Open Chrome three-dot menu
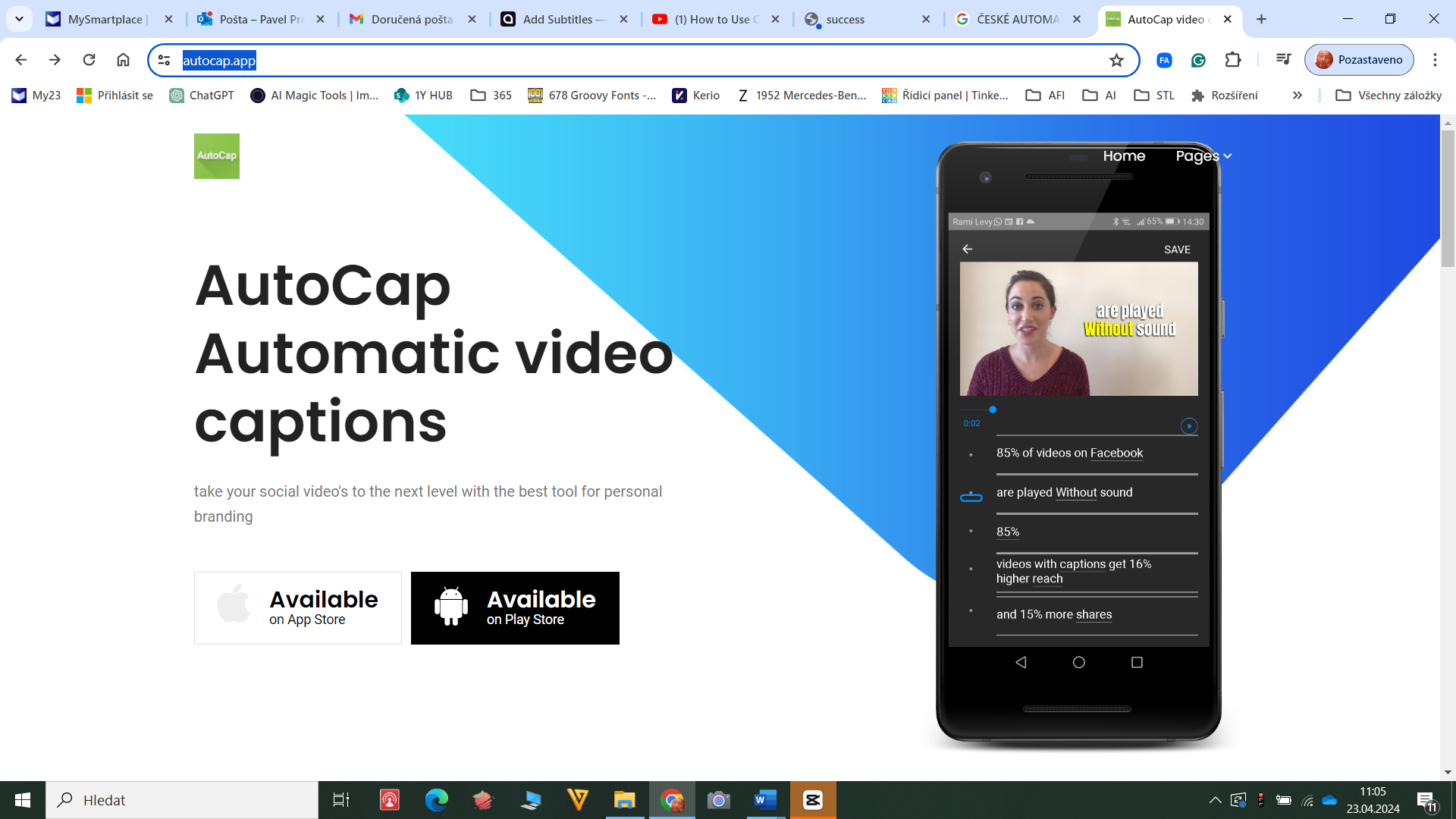This screenshot has width=1456, height=819. click(1435, 60)
